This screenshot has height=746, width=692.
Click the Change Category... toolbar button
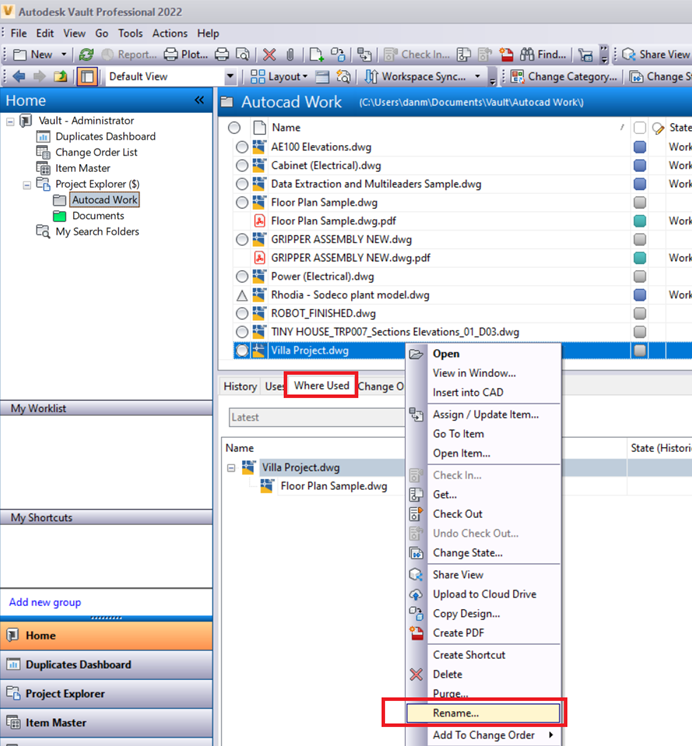564,77
